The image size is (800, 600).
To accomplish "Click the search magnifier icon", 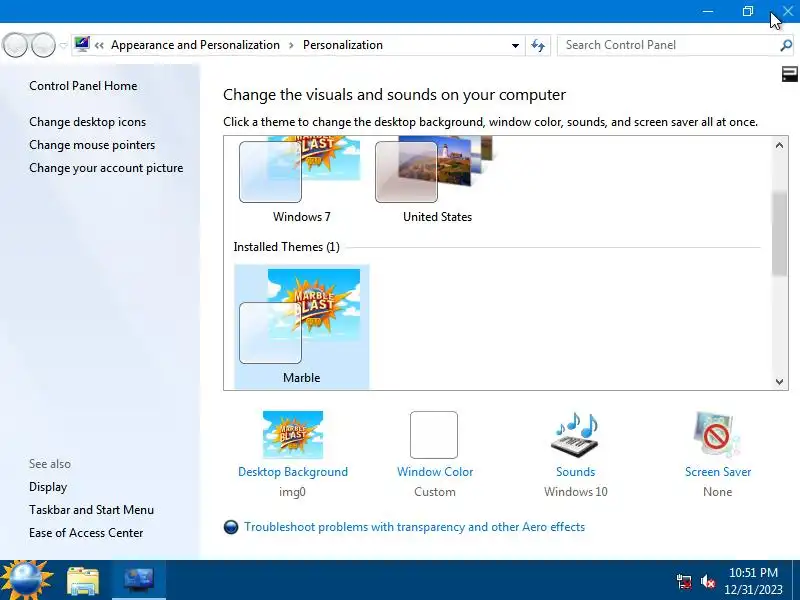I will [x=786, y=45].
